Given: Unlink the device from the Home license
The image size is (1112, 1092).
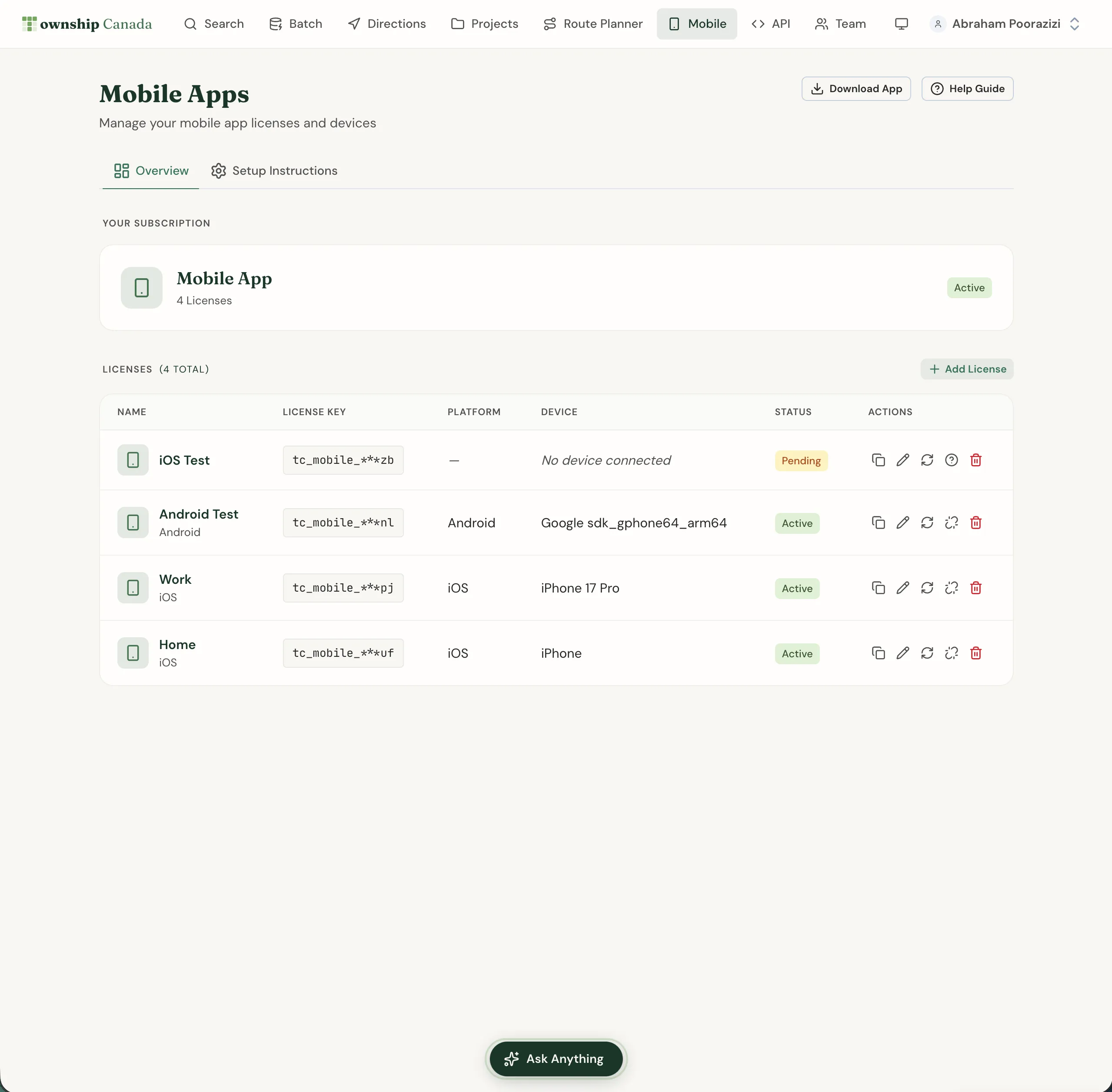Looking at the screenshot, I should 952,653.
